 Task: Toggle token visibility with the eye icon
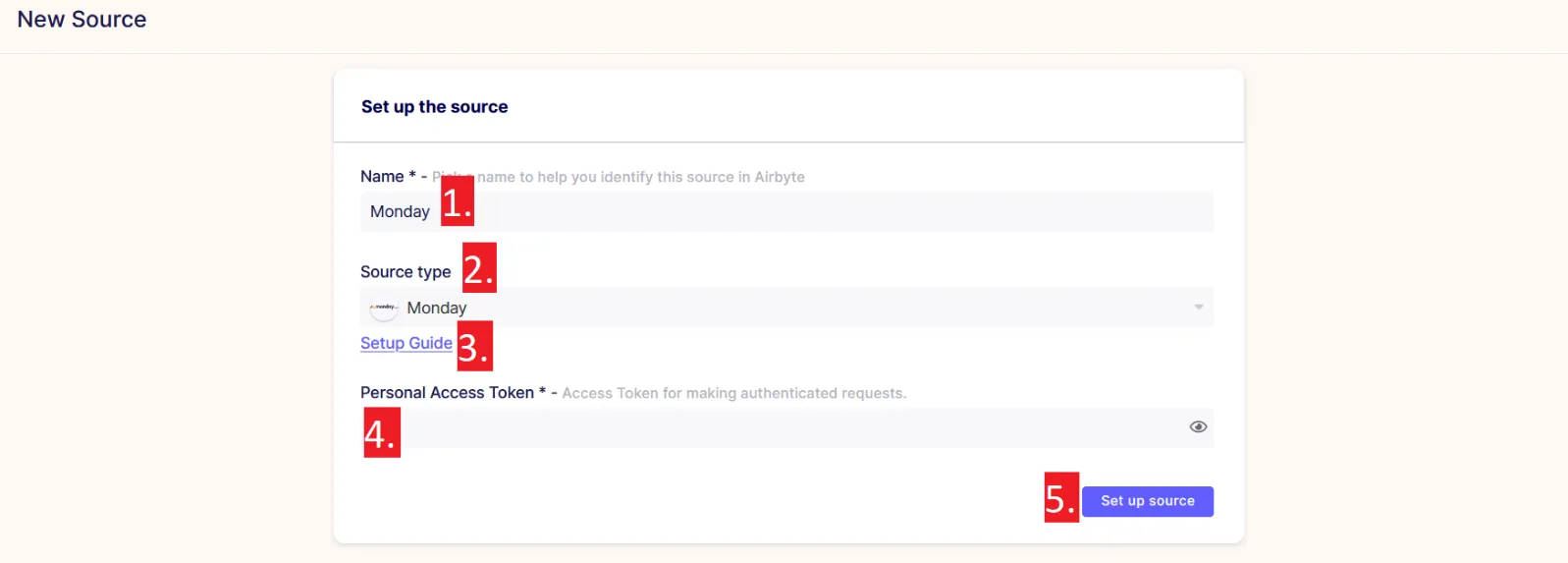[x=1198, y=426]
